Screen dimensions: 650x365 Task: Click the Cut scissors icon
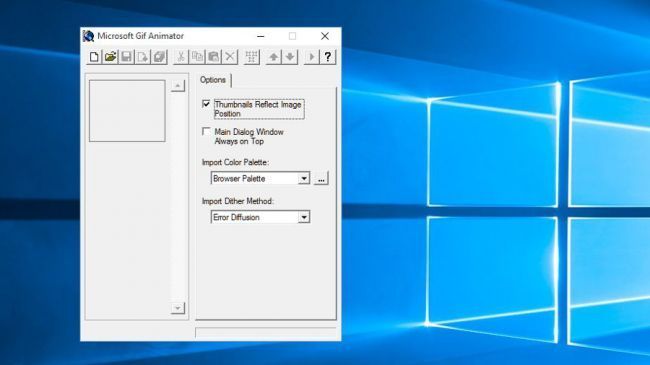(181, 57)
